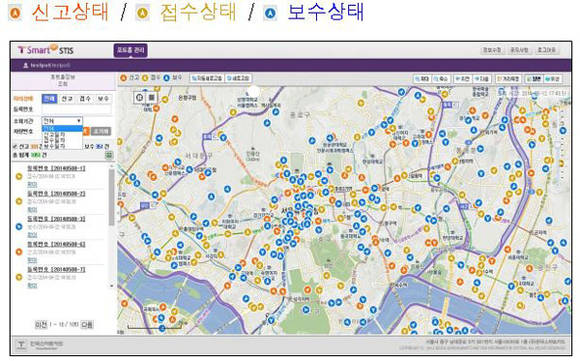Click the green Excel export icon

point(109,155)
